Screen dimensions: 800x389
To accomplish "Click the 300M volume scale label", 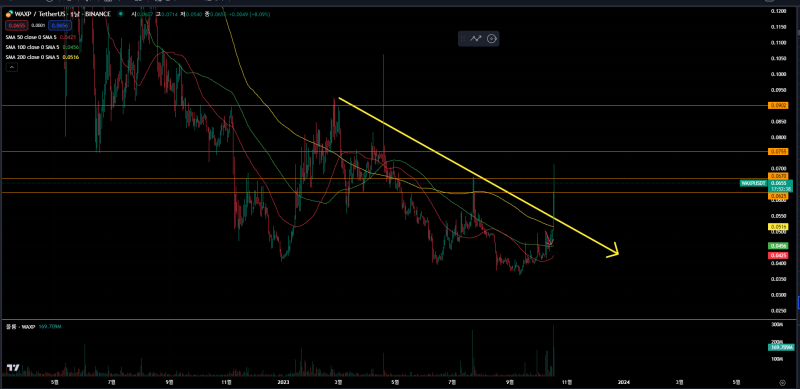I will pyautogui.click(x=778, y=324).
